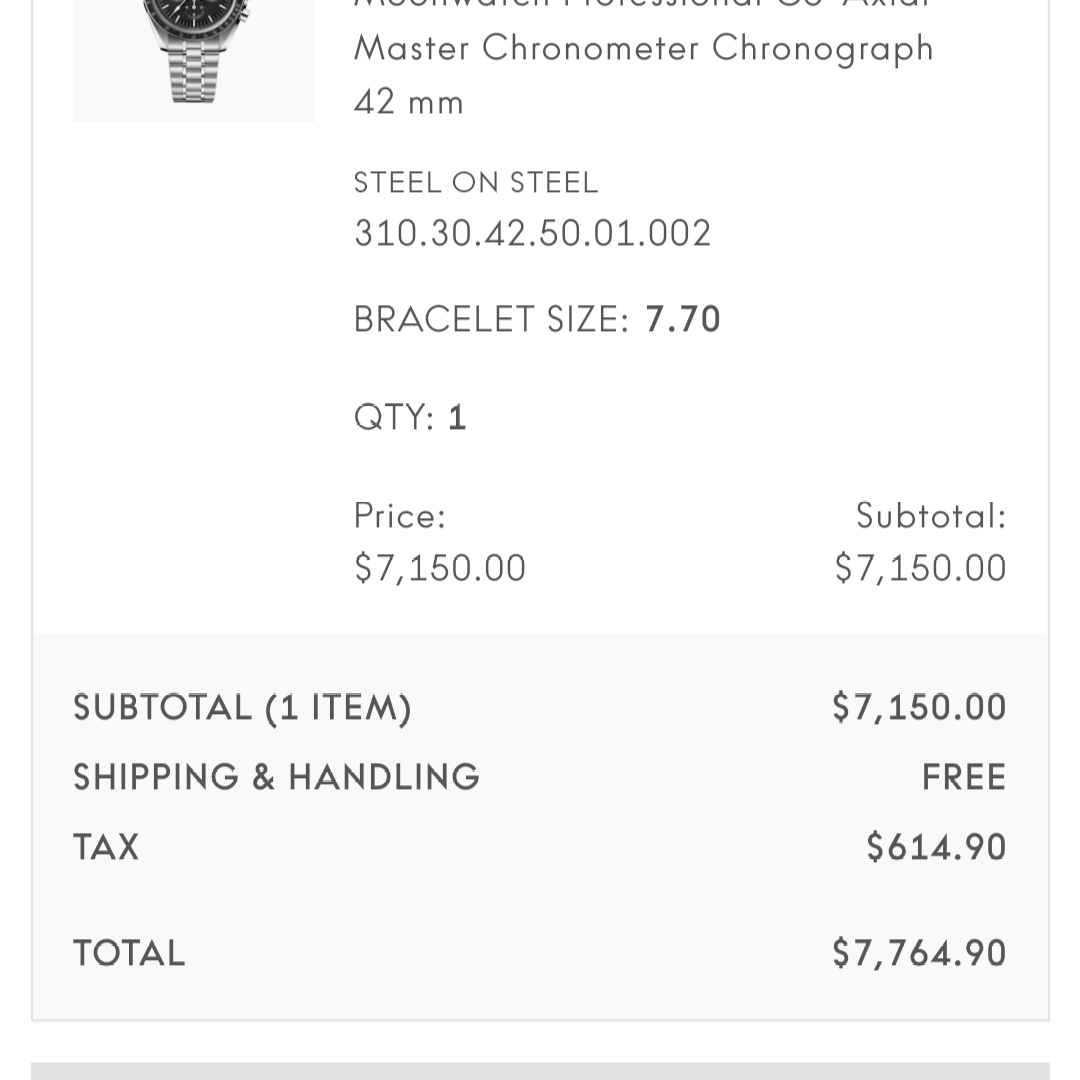Click the SUBTOTAL (1 ITEM) summary label
Image resolution: width=1080 pixels, height=1080 pixels.
[242, 708]
